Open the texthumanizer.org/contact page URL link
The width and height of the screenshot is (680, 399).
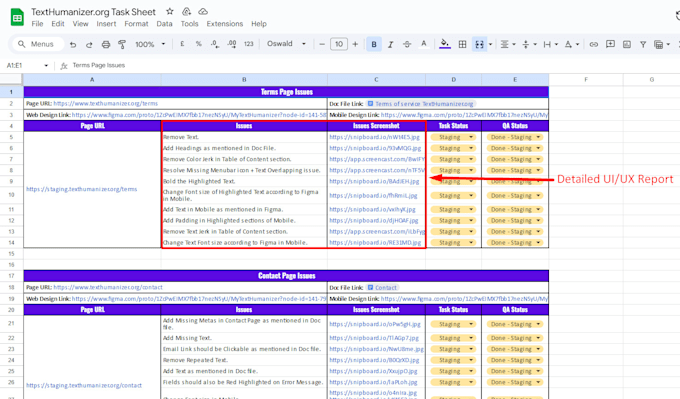(108, 287)
